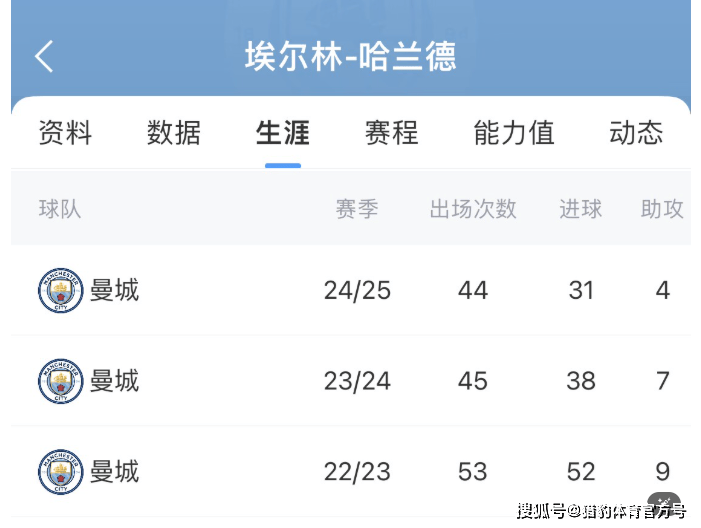Open the 资料 tab

click(x=65, y=133)
